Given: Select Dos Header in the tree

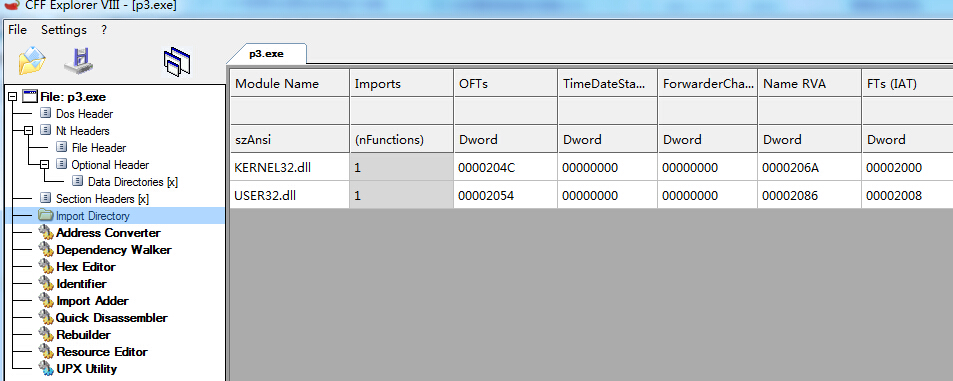Looking at the screenshot, I should tap(84, 114).
